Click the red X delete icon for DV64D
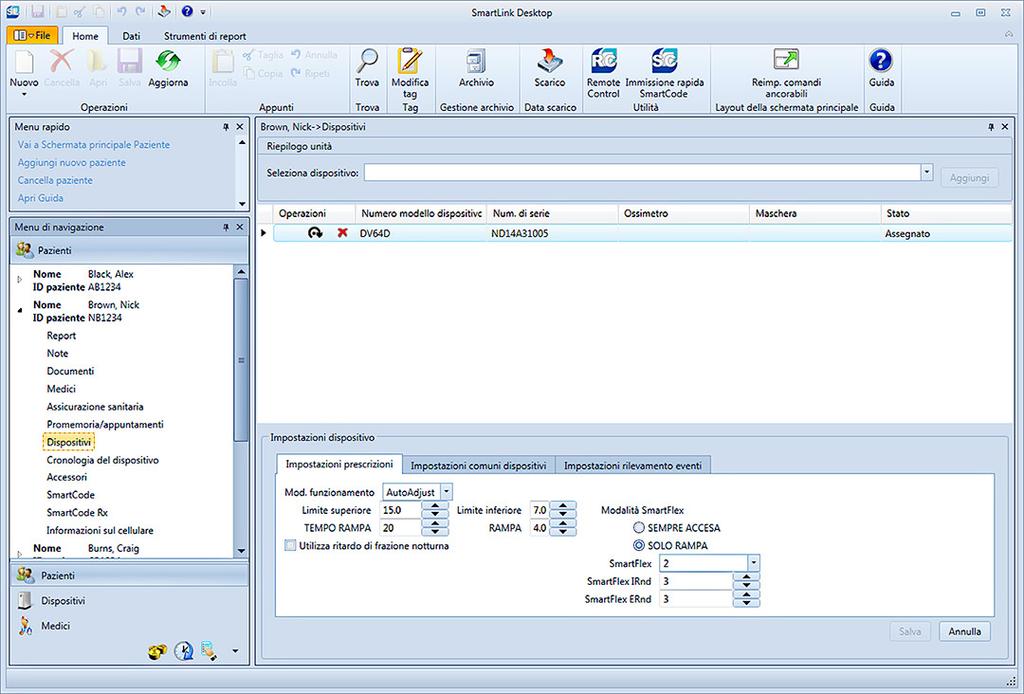This screenshot has height=694, width=1024. [x=342, y=232]
